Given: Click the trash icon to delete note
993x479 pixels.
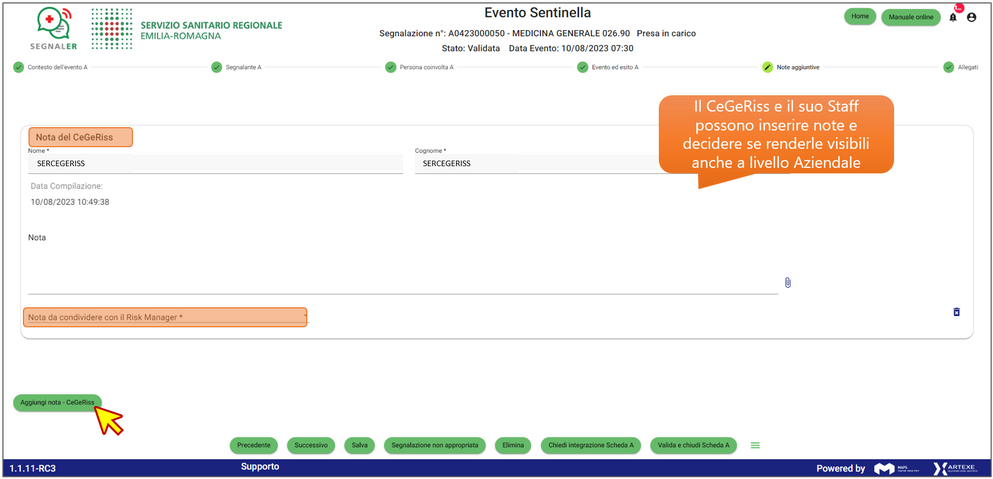Looking at the screenshot, I should (956, 312).
